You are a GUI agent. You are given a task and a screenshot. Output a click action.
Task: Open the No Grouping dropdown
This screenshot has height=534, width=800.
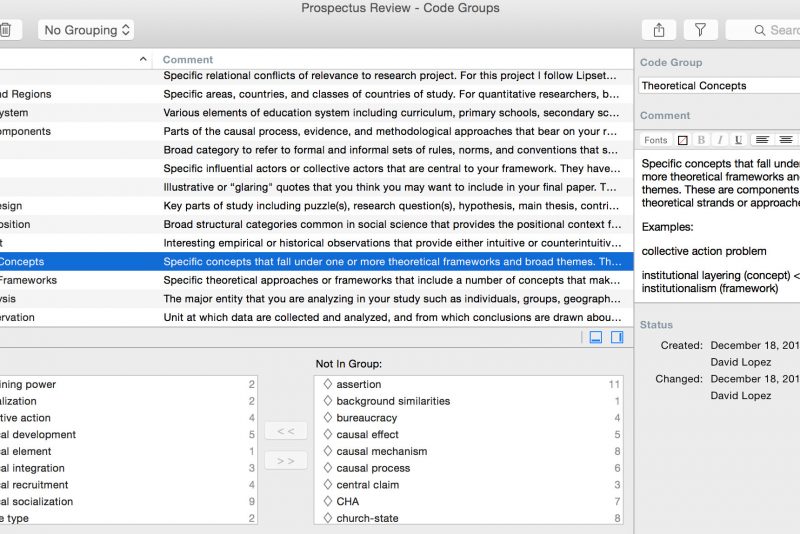[x=86, y=30]
